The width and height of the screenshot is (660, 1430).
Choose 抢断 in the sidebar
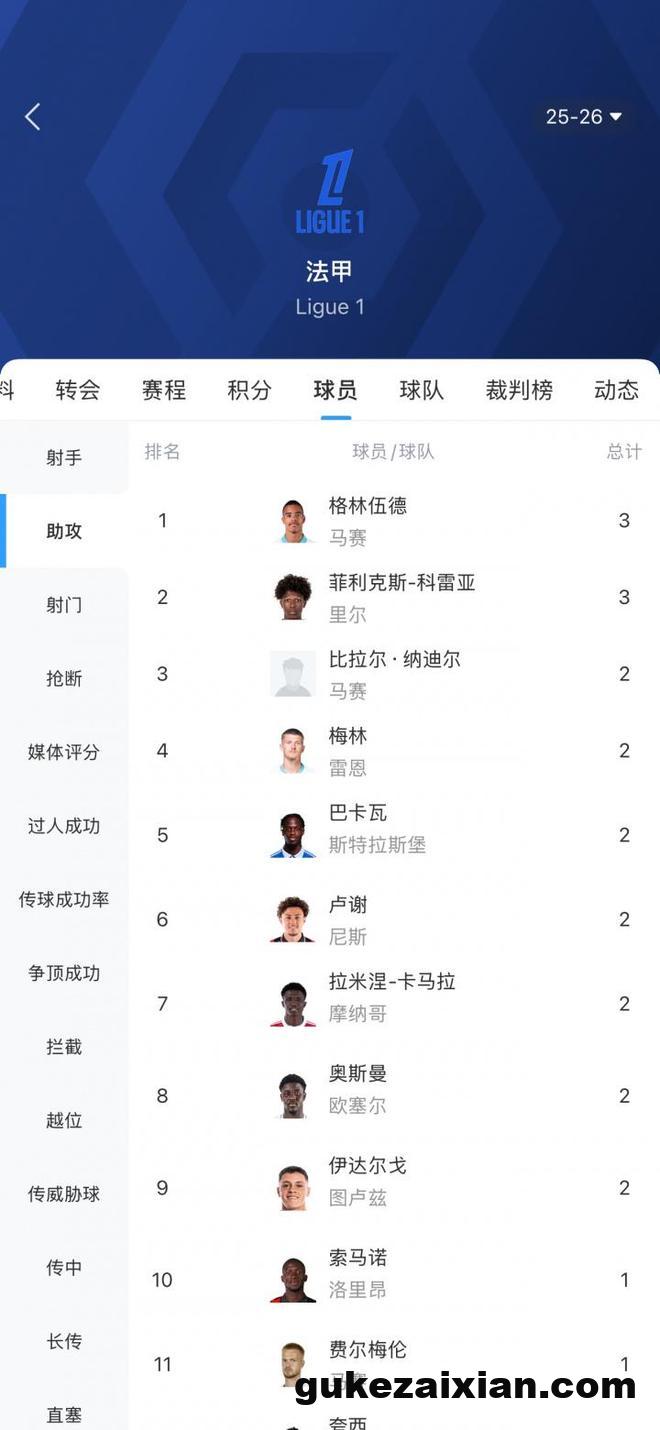coord(64,679)
